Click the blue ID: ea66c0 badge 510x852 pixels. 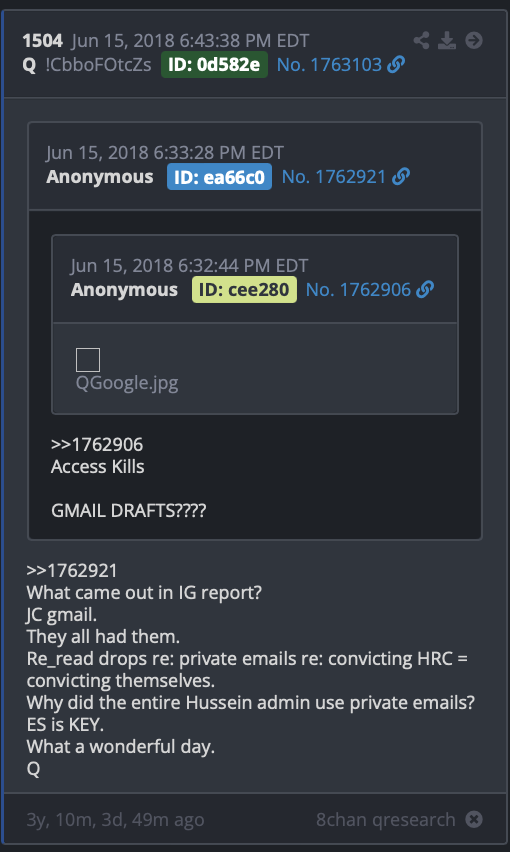[219, 177]
